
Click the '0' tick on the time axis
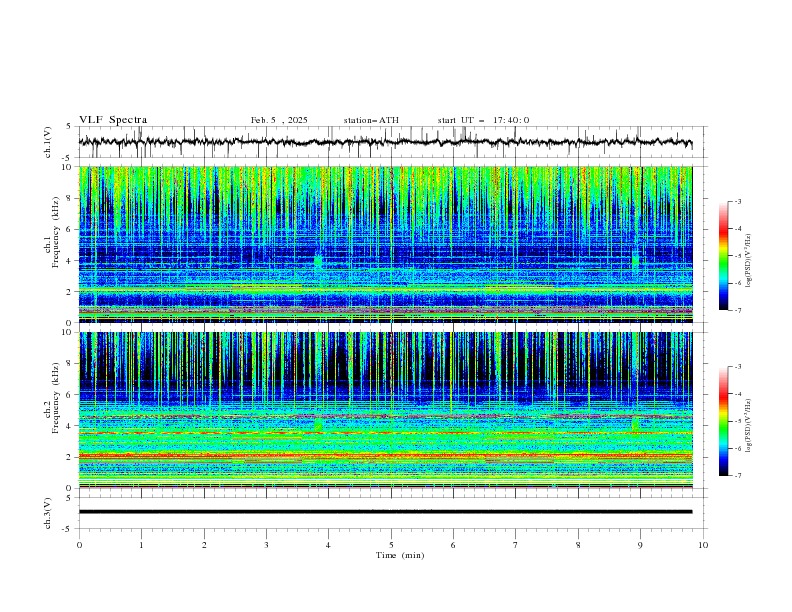coord(79,545)
